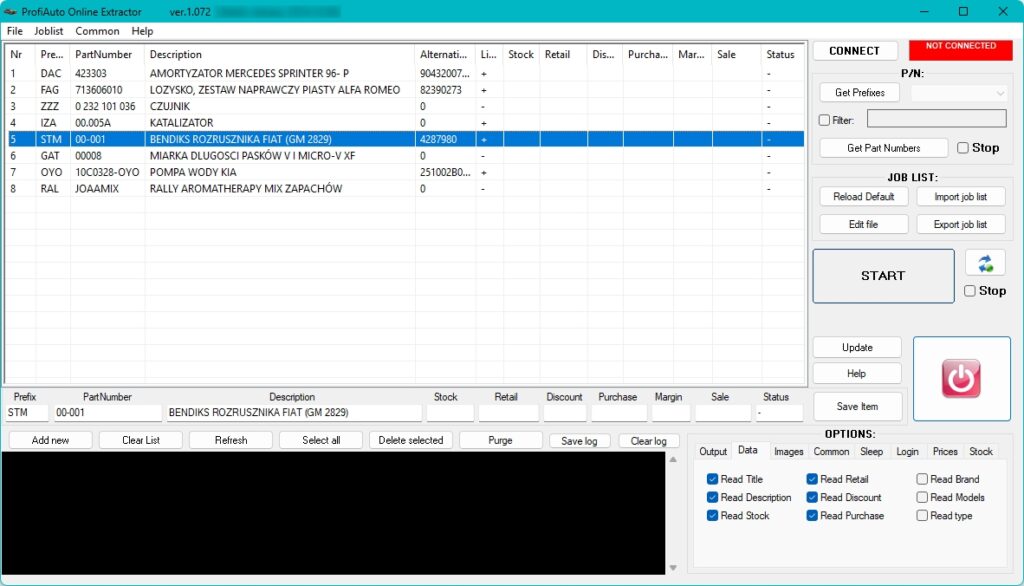The image size is (1024, 586).
Task: Click the red NOT CONNECTED indicator
Action: click(x=961, y=50)
